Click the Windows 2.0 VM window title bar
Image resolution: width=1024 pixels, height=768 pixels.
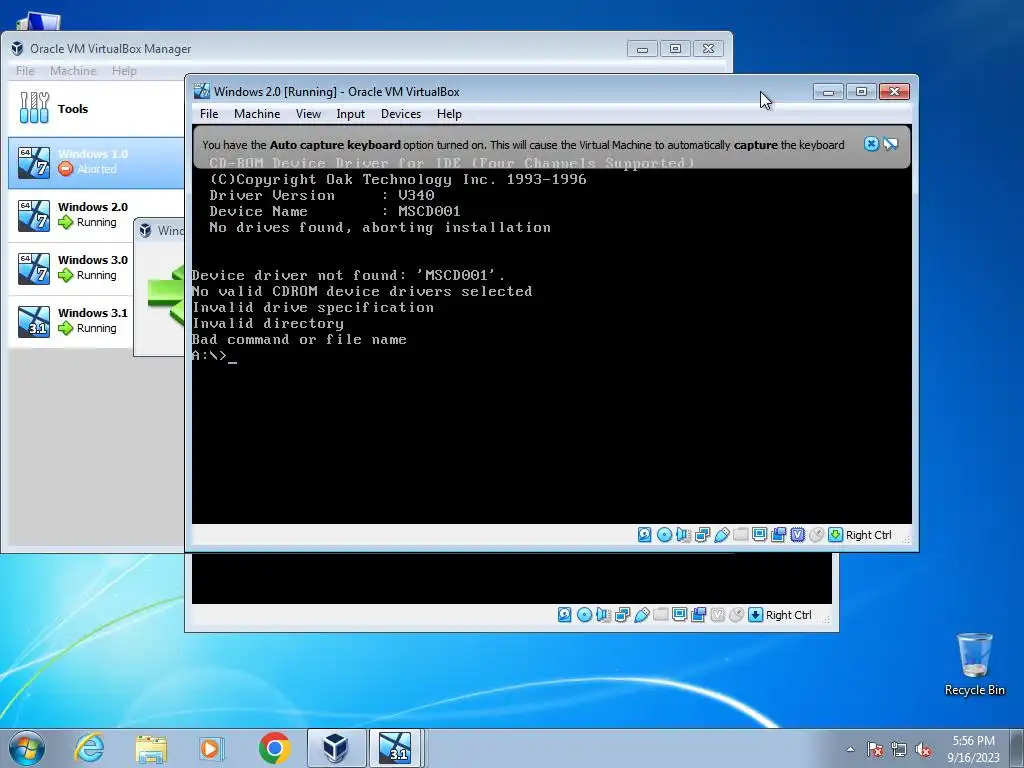tap(503, 91)
